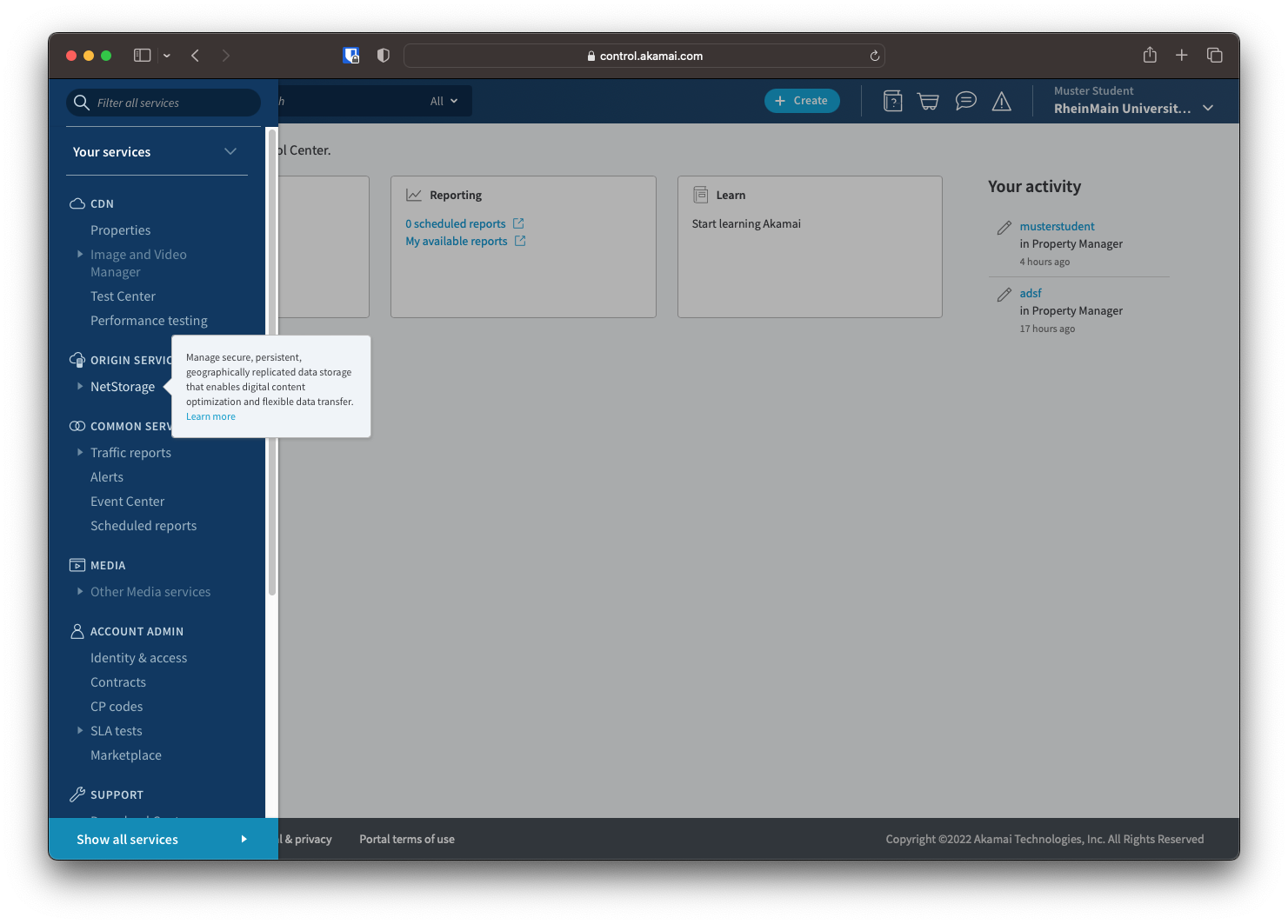Click Show all services

(164, 839)
